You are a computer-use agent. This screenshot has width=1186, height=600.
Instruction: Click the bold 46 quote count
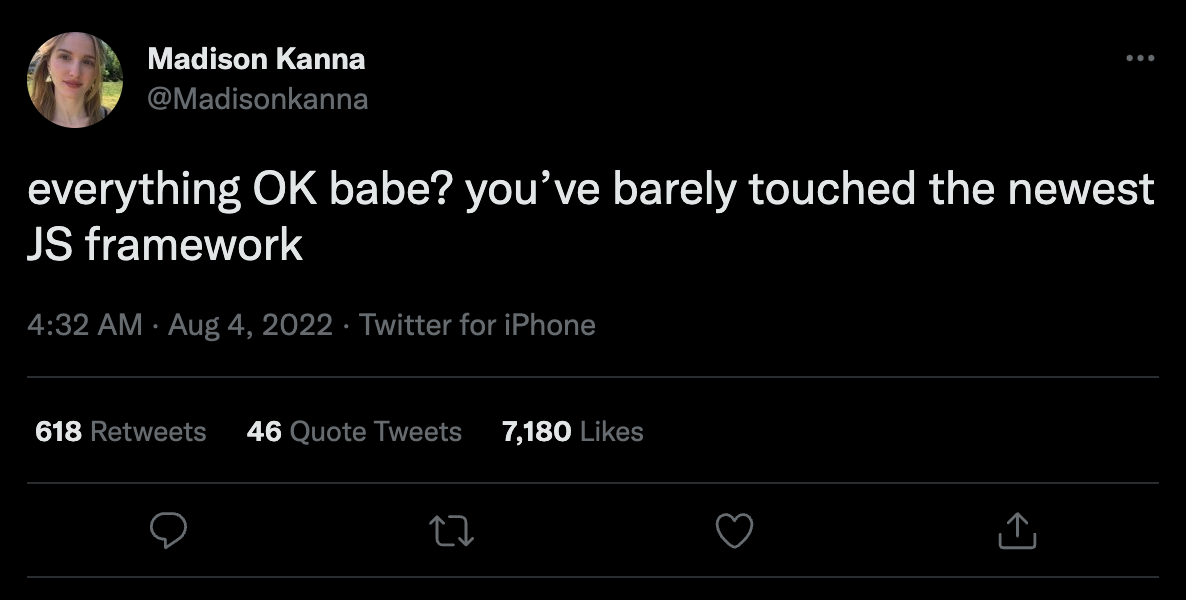coord(263,432)
